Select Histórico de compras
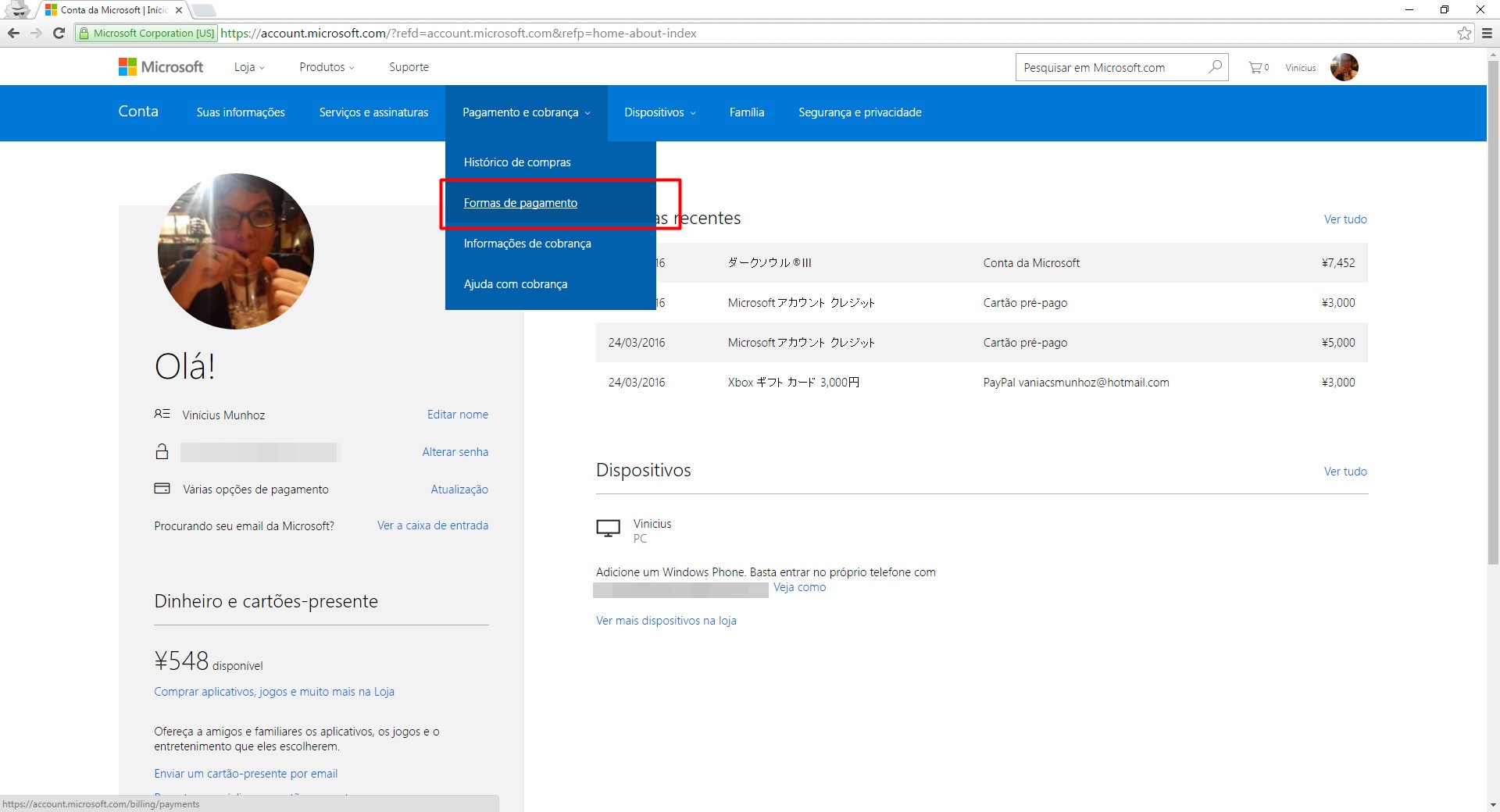 (517, 162)
